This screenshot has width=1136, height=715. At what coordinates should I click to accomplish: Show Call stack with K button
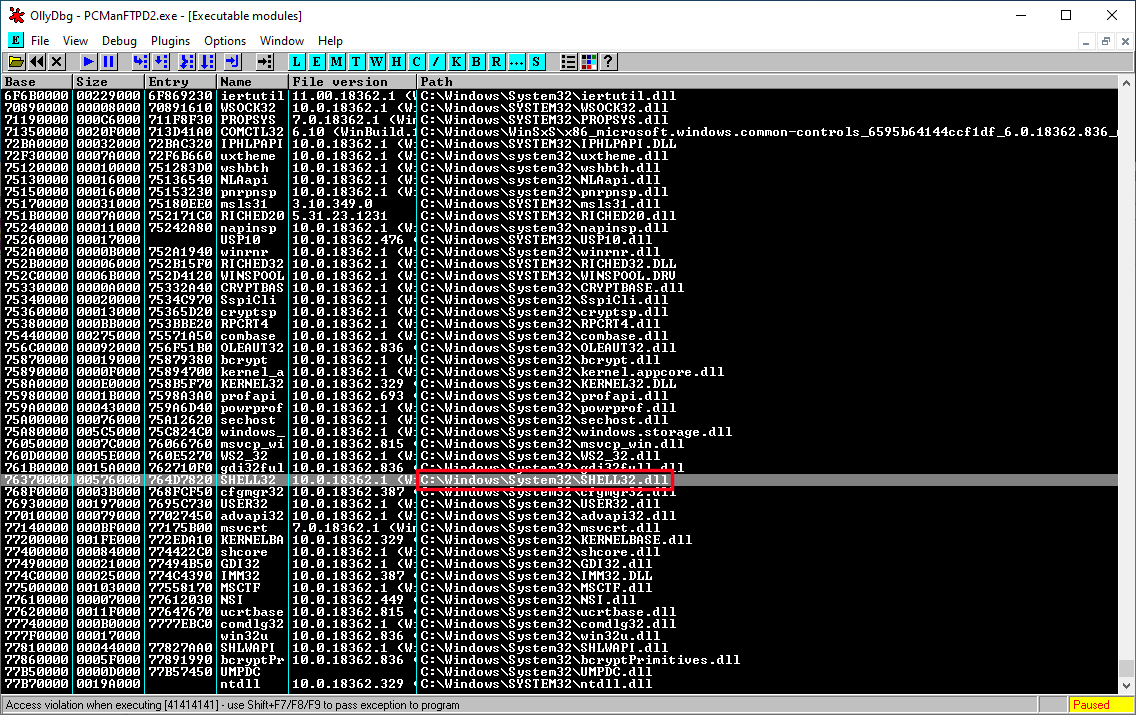(x=456, y=62)
